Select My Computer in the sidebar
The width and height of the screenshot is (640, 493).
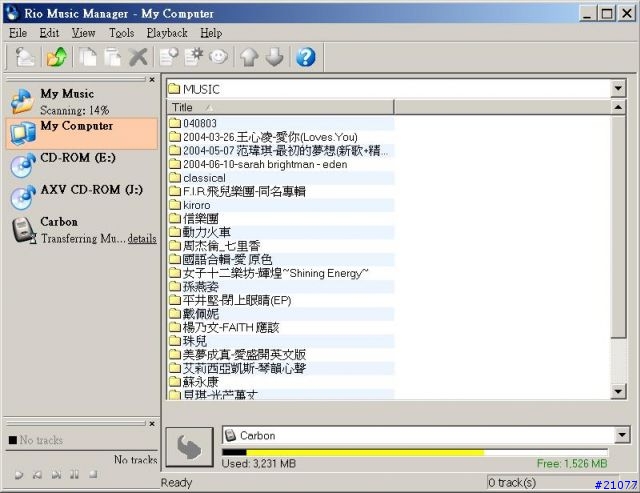point(82,133)
